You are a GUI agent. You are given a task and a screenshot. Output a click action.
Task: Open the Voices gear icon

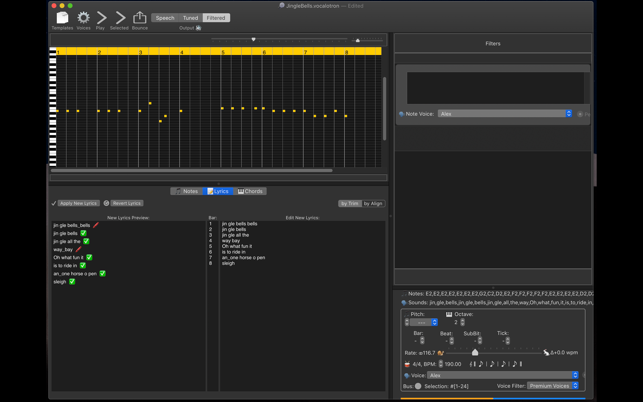coord(83,18)
